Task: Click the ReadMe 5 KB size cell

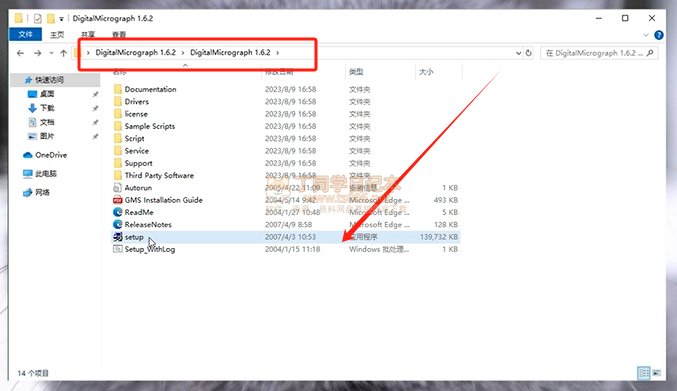Action: click(449, 212)
